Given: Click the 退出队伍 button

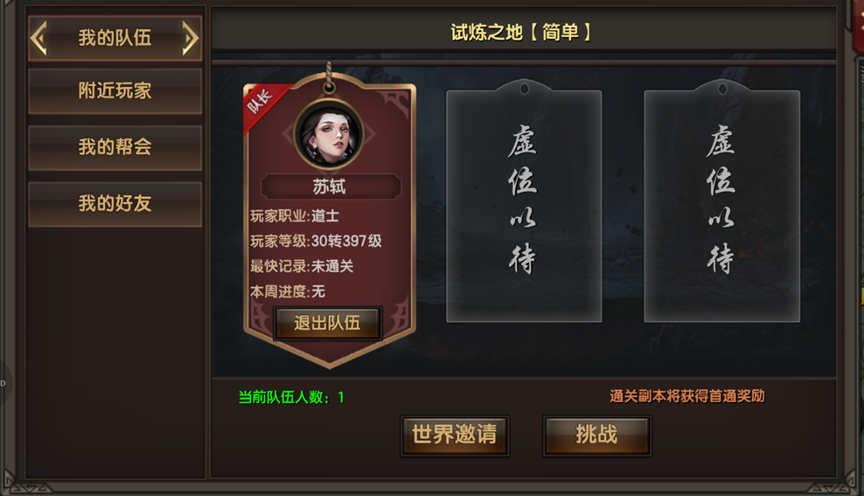Looking at the screenshot, I should click(327, 323).
